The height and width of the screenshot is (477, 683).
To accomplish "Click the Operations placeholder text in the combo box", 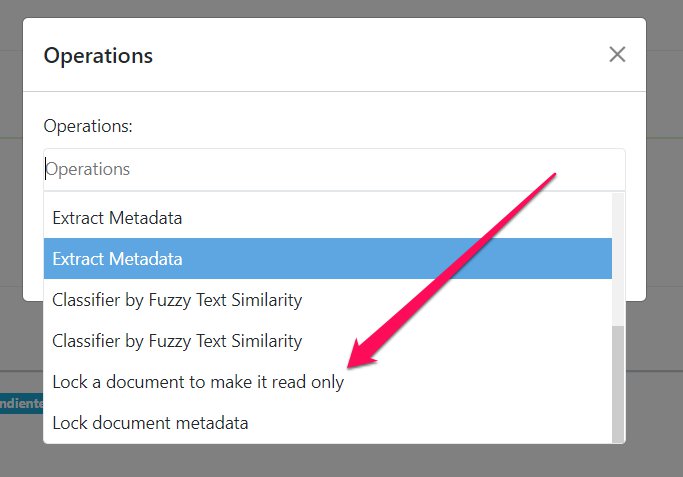I will 88,169.
